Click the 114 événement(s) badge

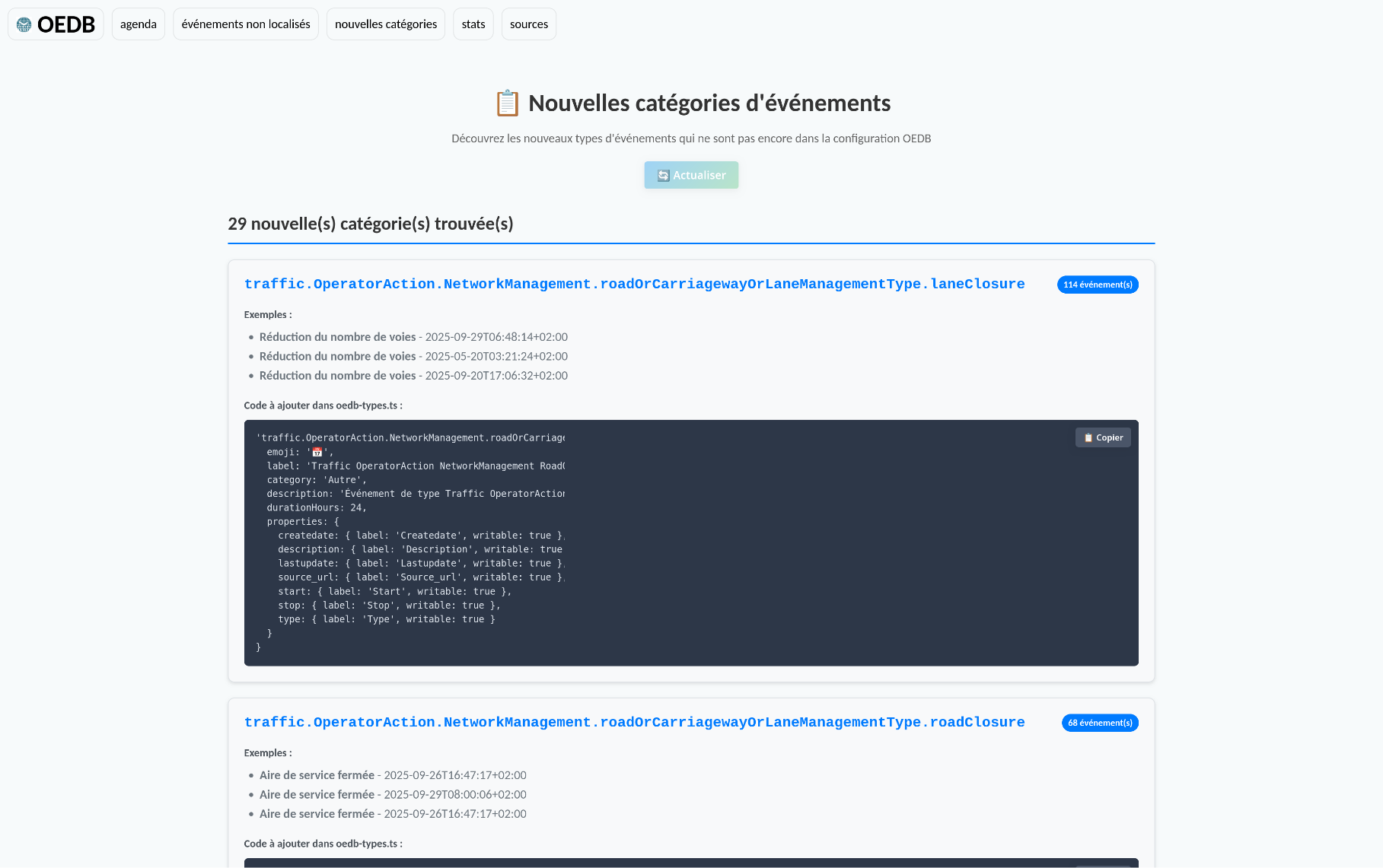coord(1098,285)
